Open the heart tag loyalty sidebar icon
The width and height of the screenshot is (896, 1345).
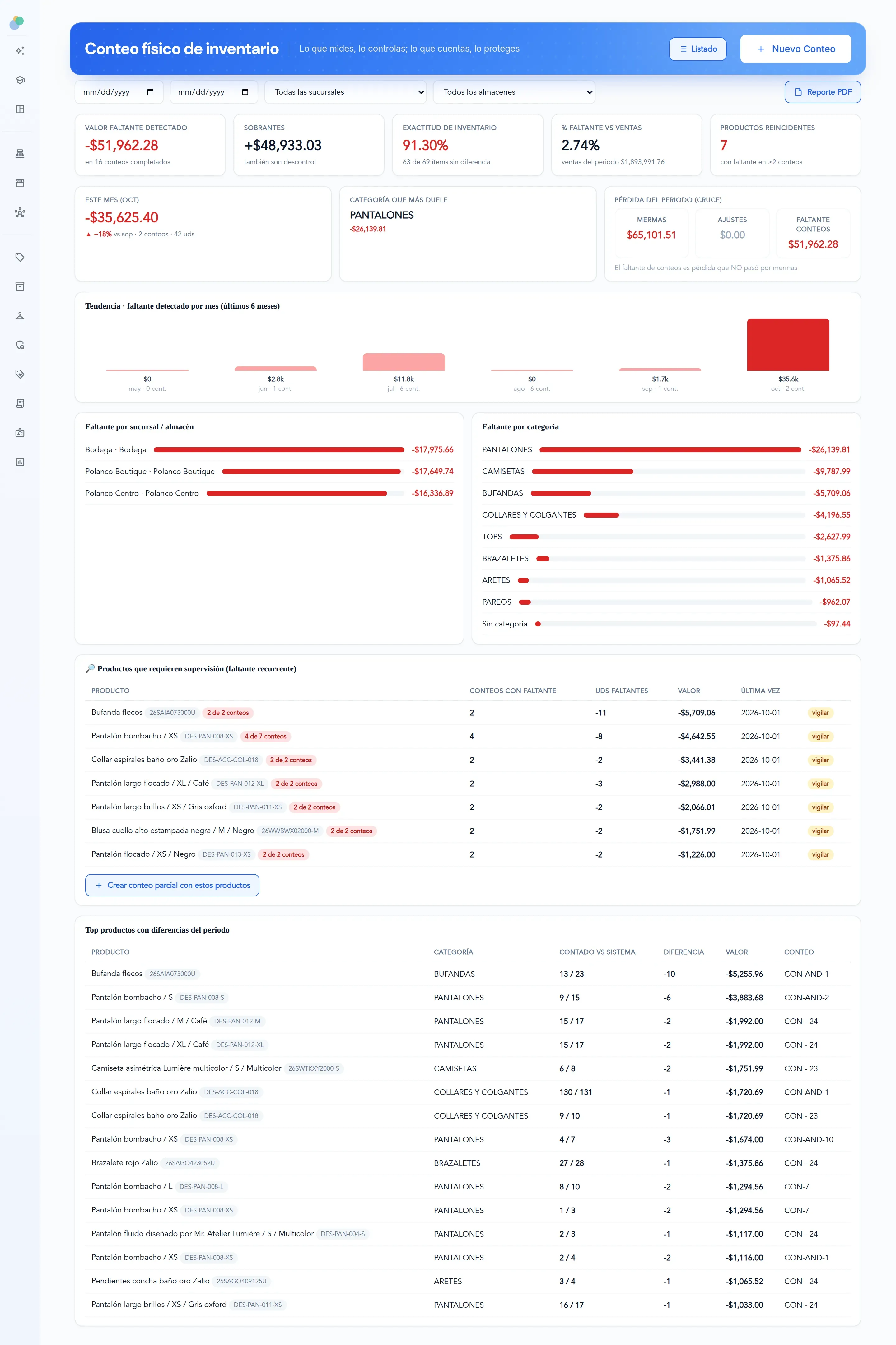20,374
